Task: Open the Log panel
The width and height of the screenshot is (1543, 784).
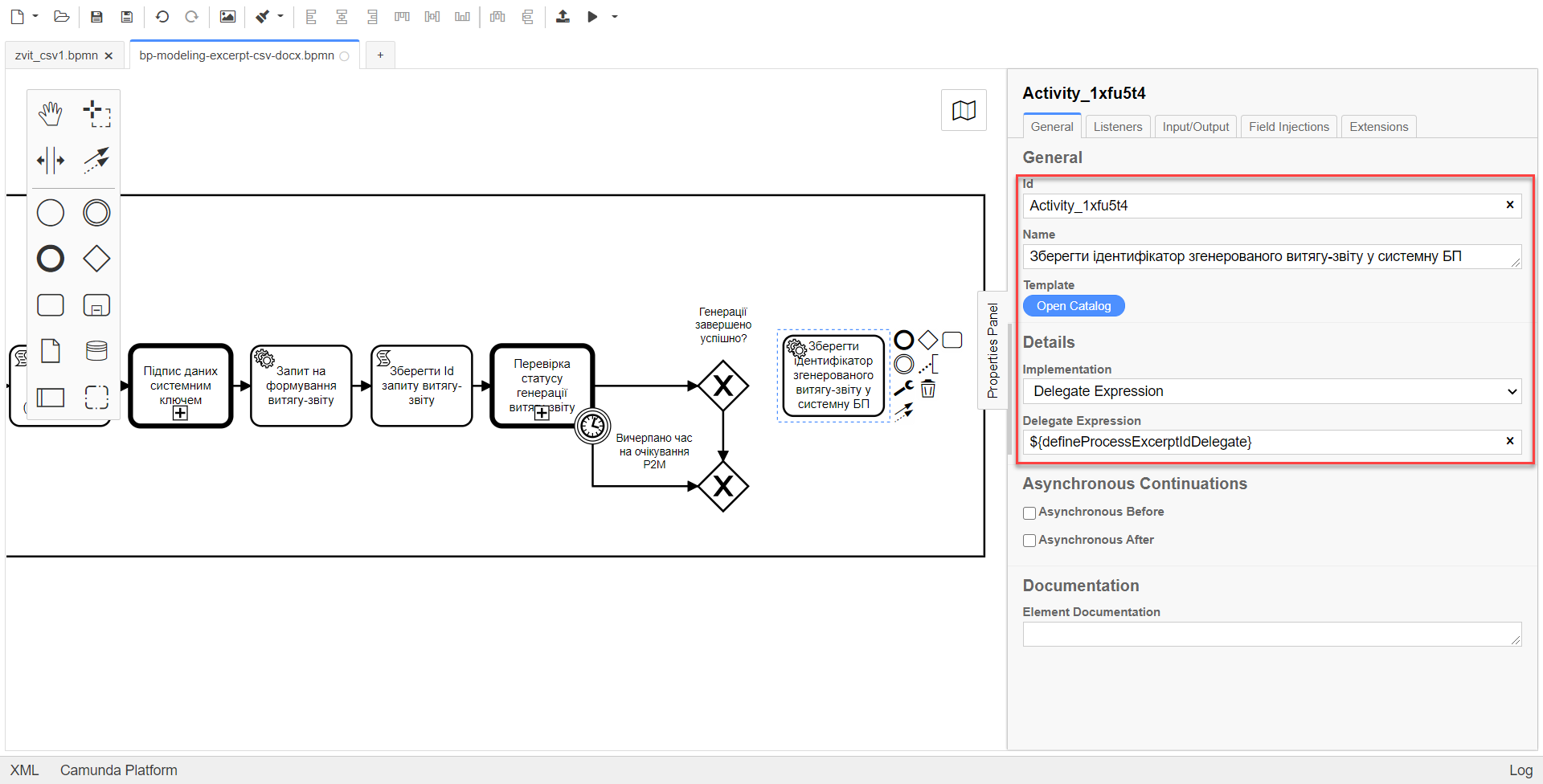Action: 1520,770
